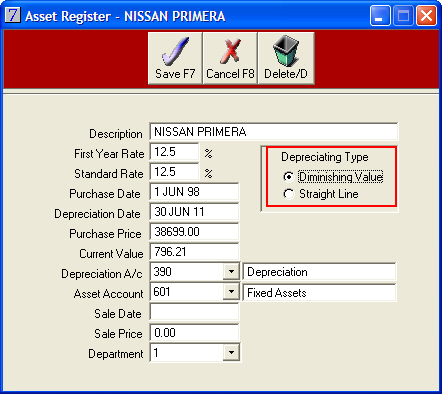Click the Cancel F8 red cross button

[x=230, y=58]
